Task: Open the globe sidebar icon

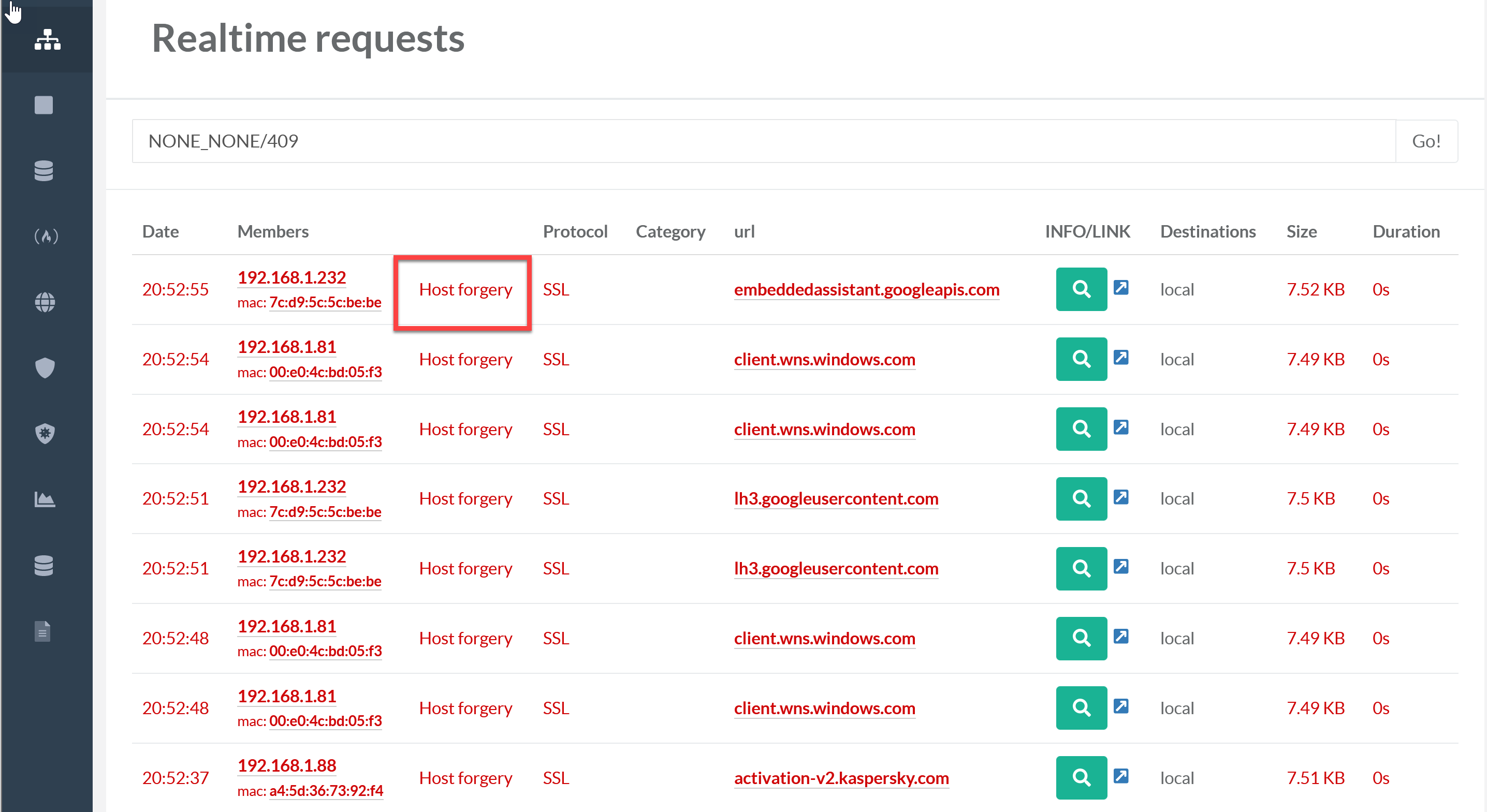Action: pos(45,302)
